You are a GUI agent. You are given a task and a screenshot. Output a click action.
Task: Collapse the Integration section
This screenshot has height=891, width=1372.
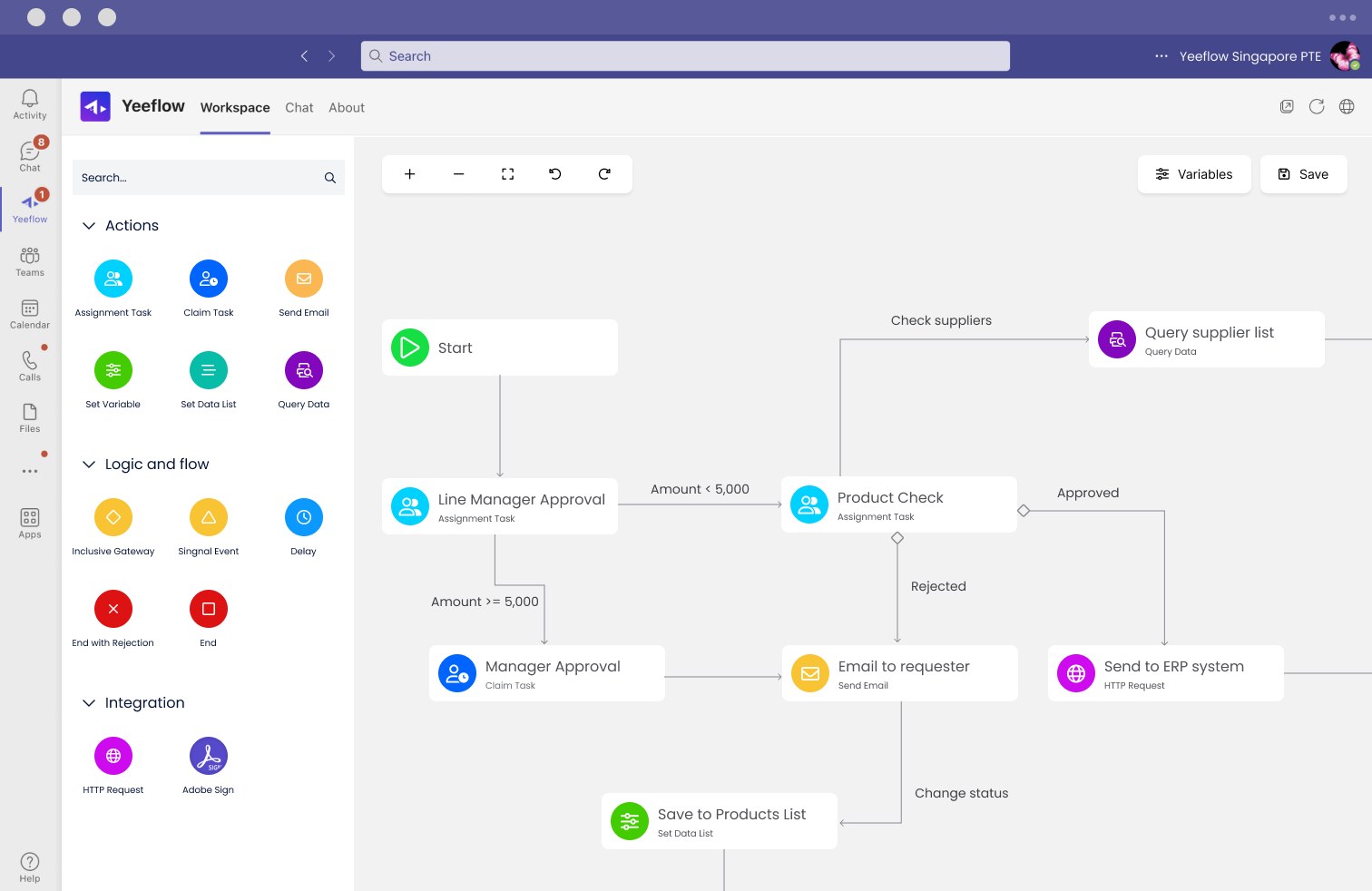(x=89, y=702)
